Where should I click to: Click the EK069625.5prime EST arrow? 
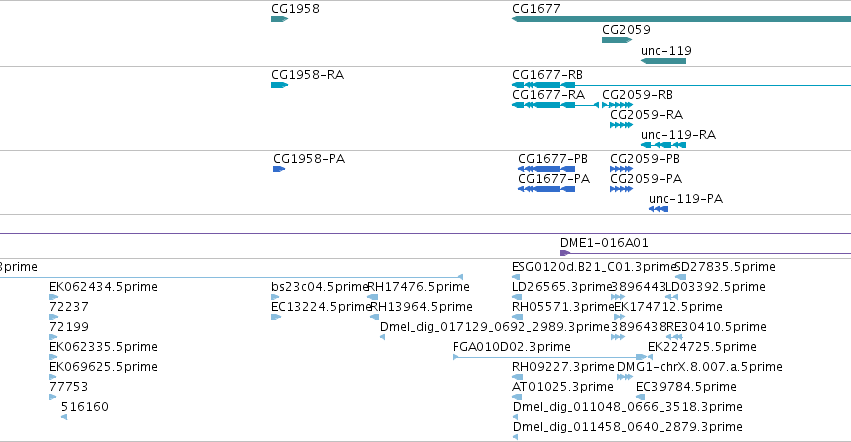[52, 377]
